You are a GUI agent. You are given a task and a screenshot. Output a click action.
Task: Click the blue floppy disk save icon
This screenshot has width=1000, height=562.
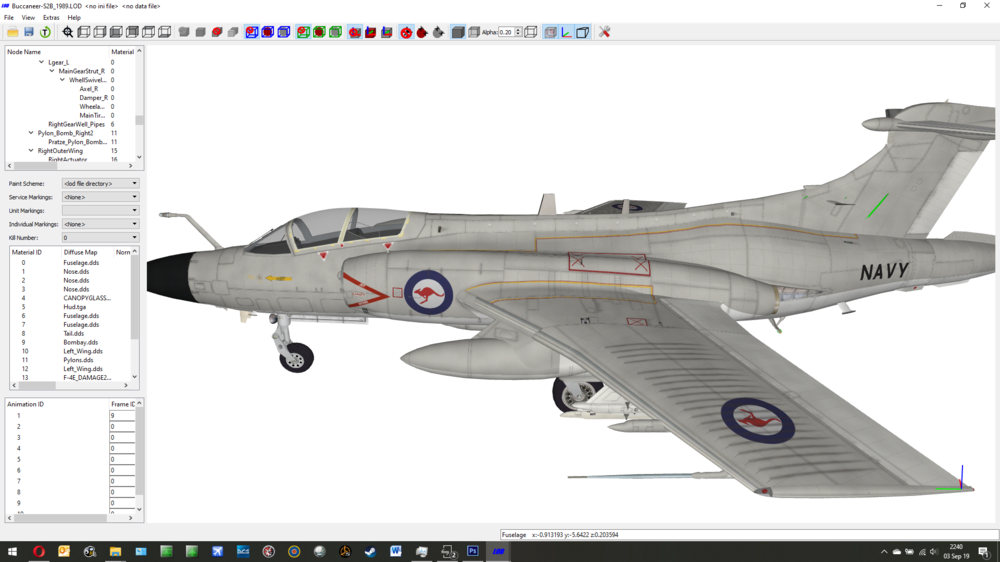[x=29, y=32]
